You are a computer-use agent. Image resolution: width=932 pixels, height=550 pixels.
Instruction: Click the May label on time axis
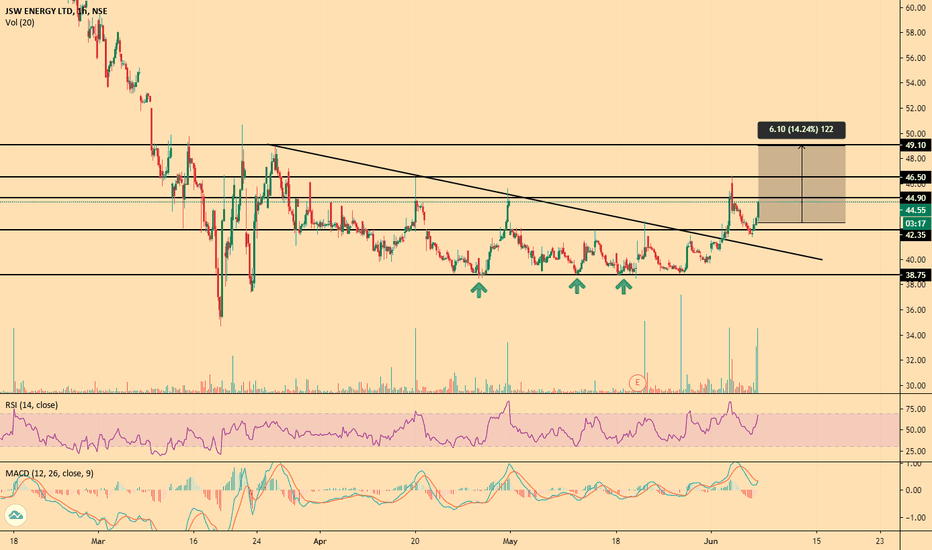[510, 541]
